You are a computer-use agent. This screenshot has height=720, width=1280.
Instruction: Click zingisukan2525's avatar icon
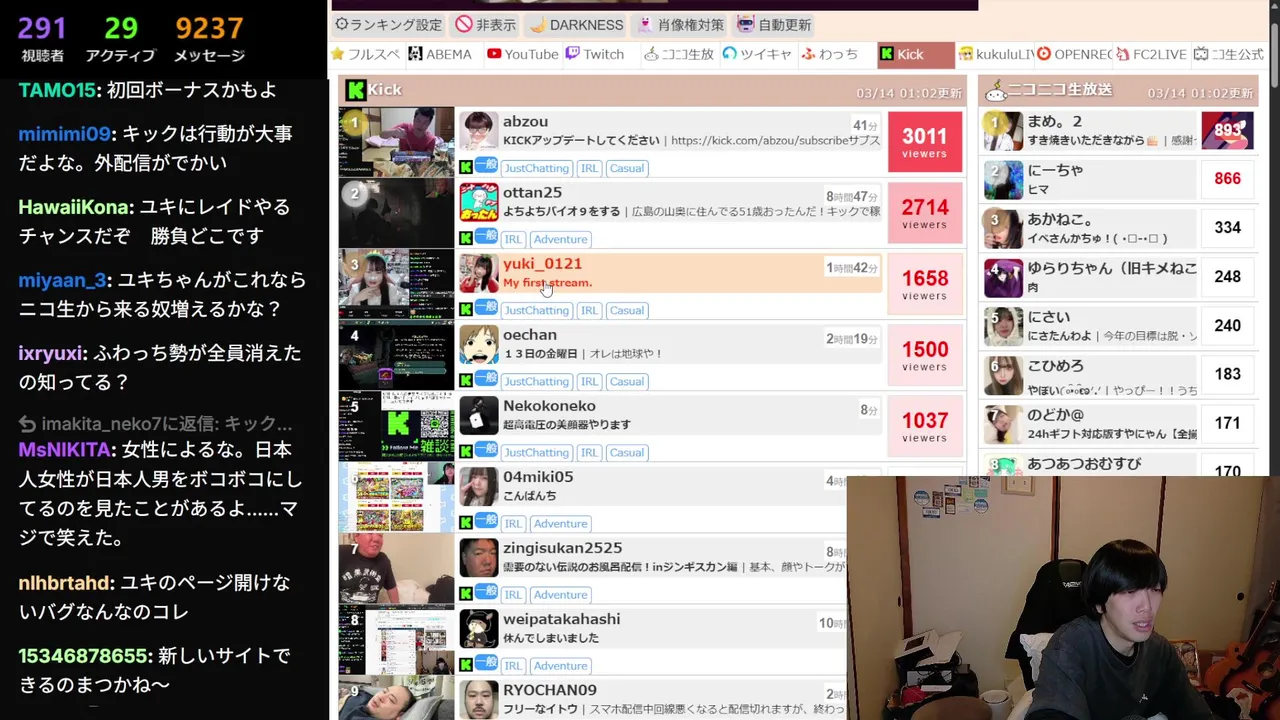pyautogui.click(x=478, y=557)
